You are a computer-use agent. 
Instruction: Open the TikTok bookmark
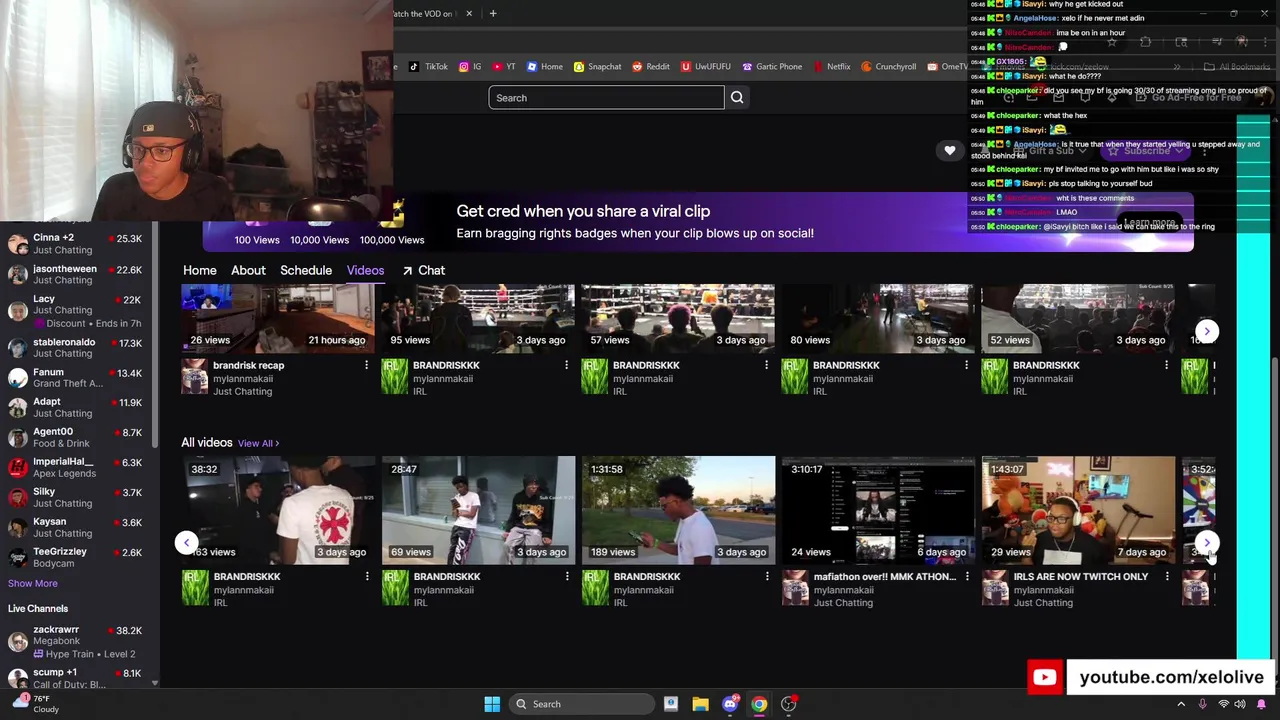pyautogui.click(x=428, y=67)
